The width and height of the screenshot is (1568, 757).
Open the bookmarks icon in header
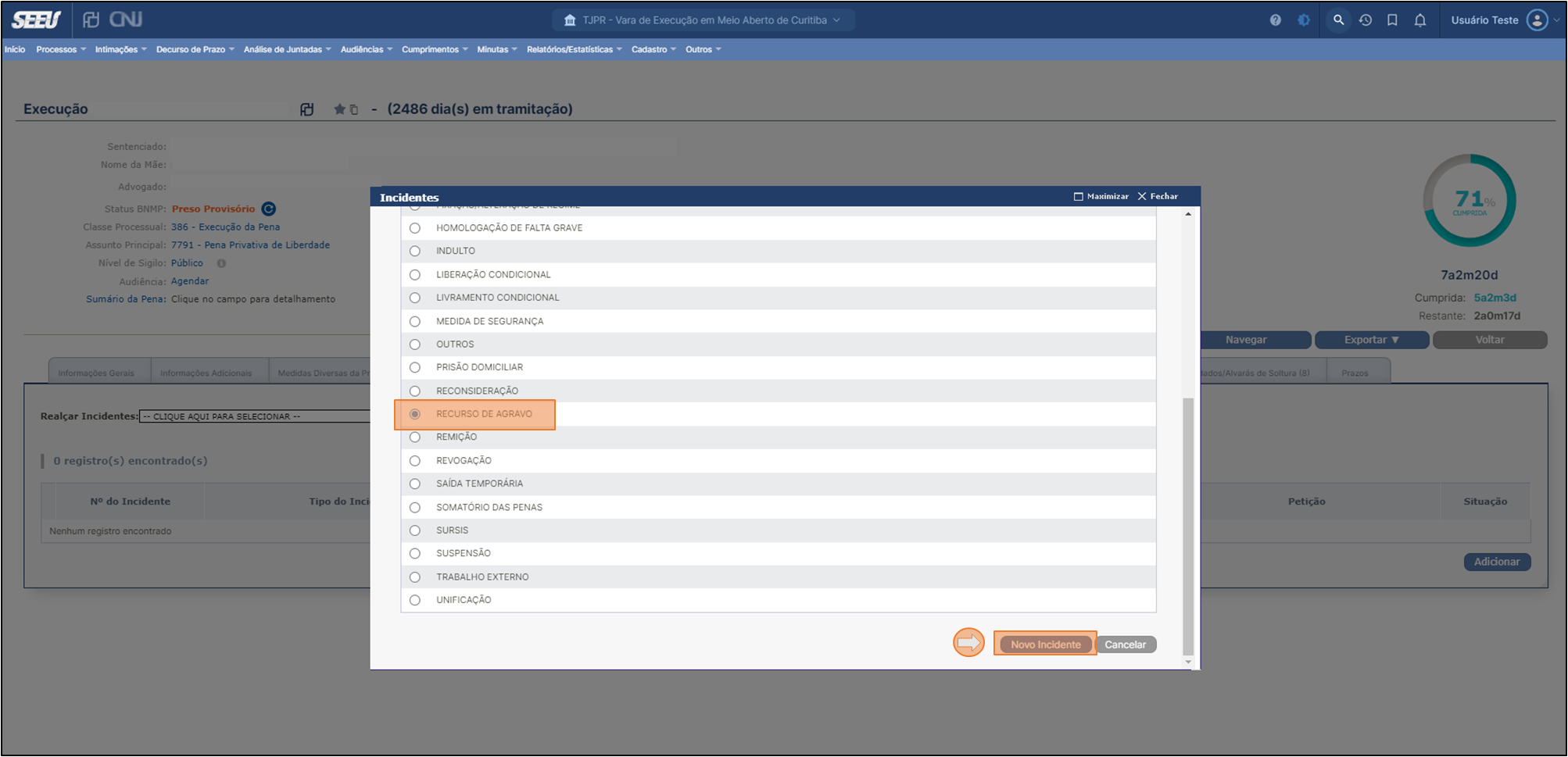coord(1392,20)
